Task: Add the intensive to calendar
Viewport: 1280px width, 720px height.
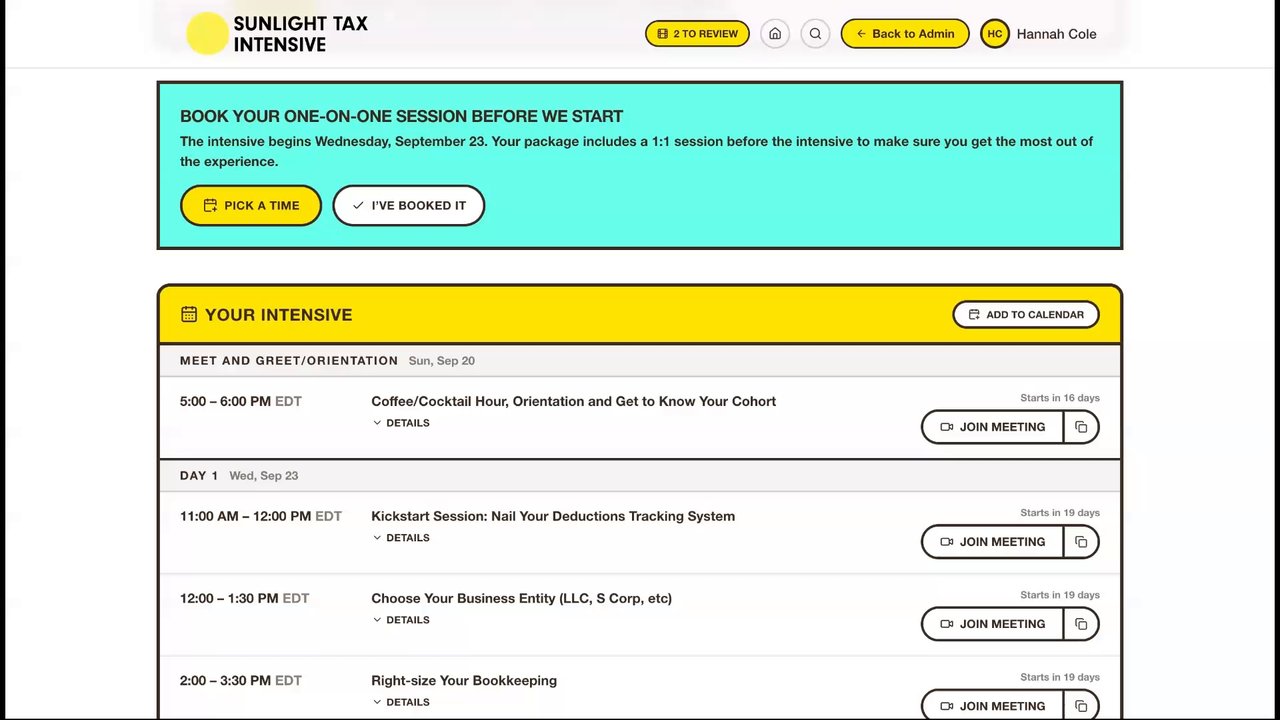Action: pyautogui.click(x=1026, y=314)
